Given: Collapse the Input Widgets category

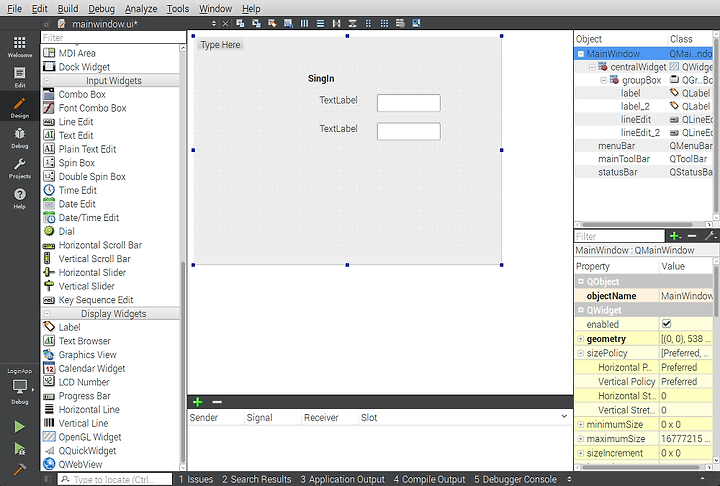Looking at the screenshot, I should [x=47, y=81].
